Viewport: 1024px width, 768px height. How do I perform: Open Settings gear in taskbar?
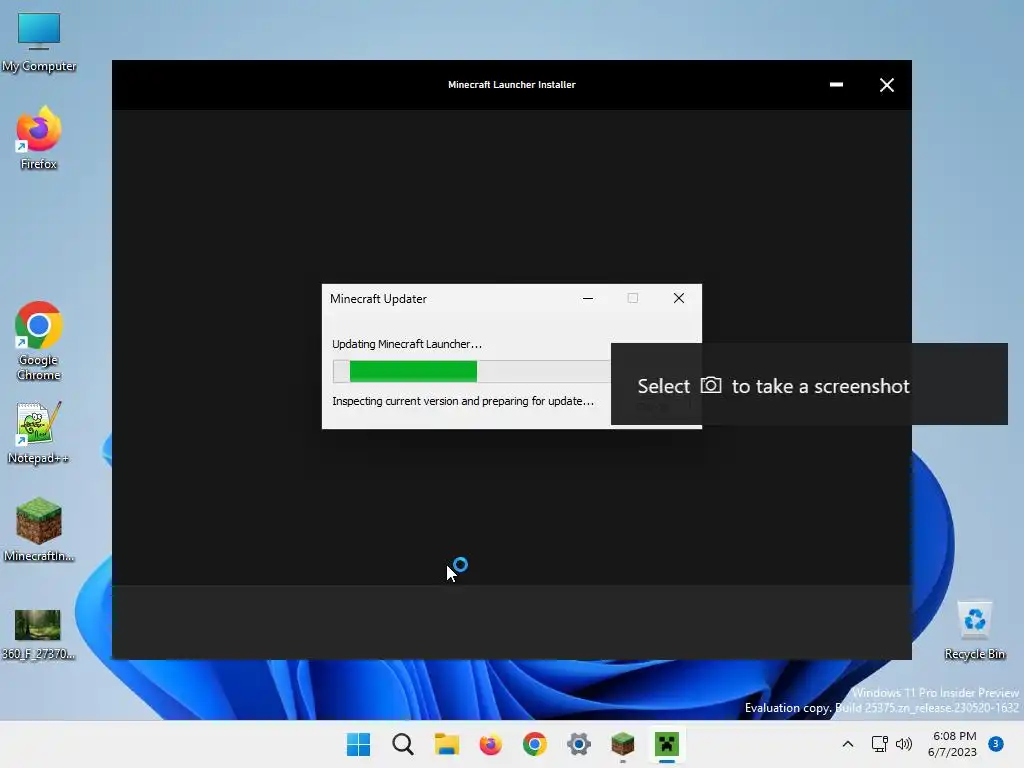click(x=579, y=744)
